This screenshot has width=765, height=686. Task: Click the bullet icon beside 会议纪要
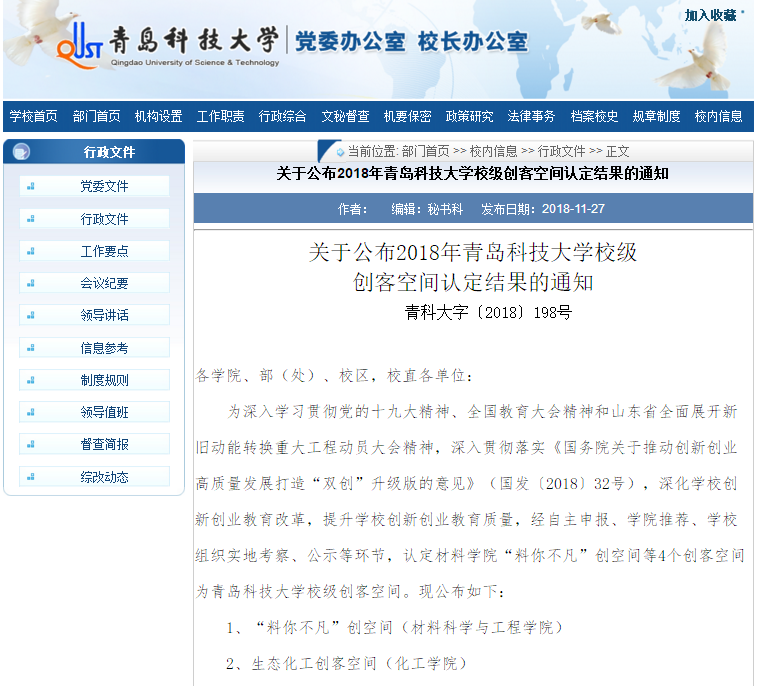point(31,283)
